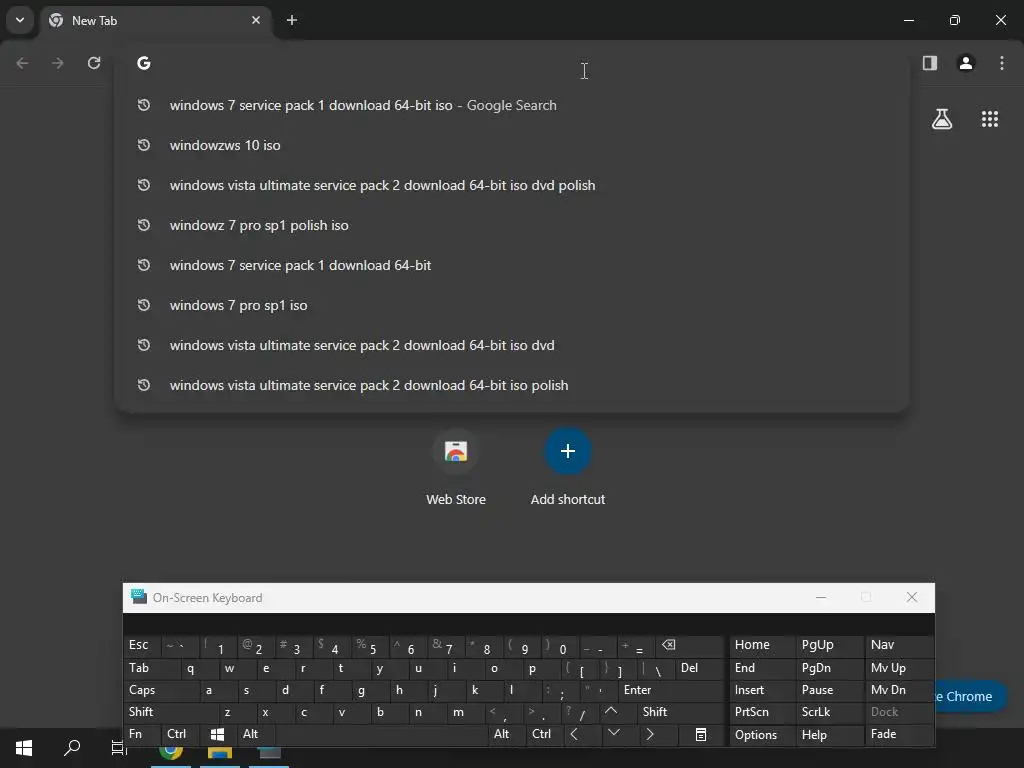Image resolution: width=1024 pixels, height=768 pixels.
Task: Click the Chrome reload page icon
Action: point(94,63)
